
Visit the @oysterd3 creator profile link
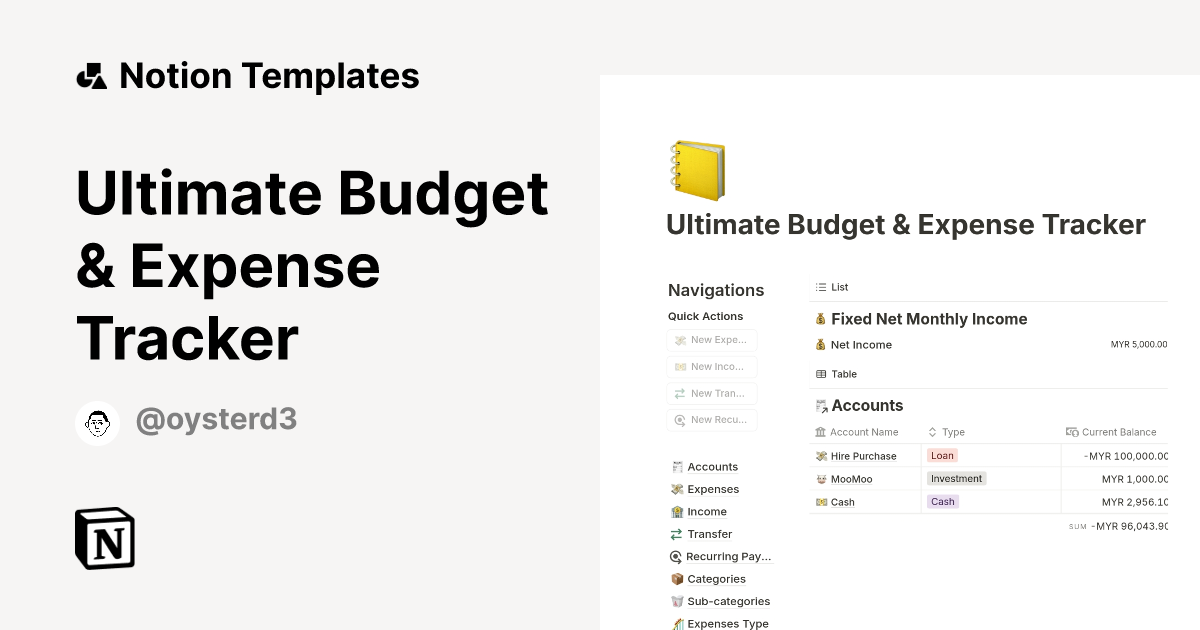tap(216, 419)
